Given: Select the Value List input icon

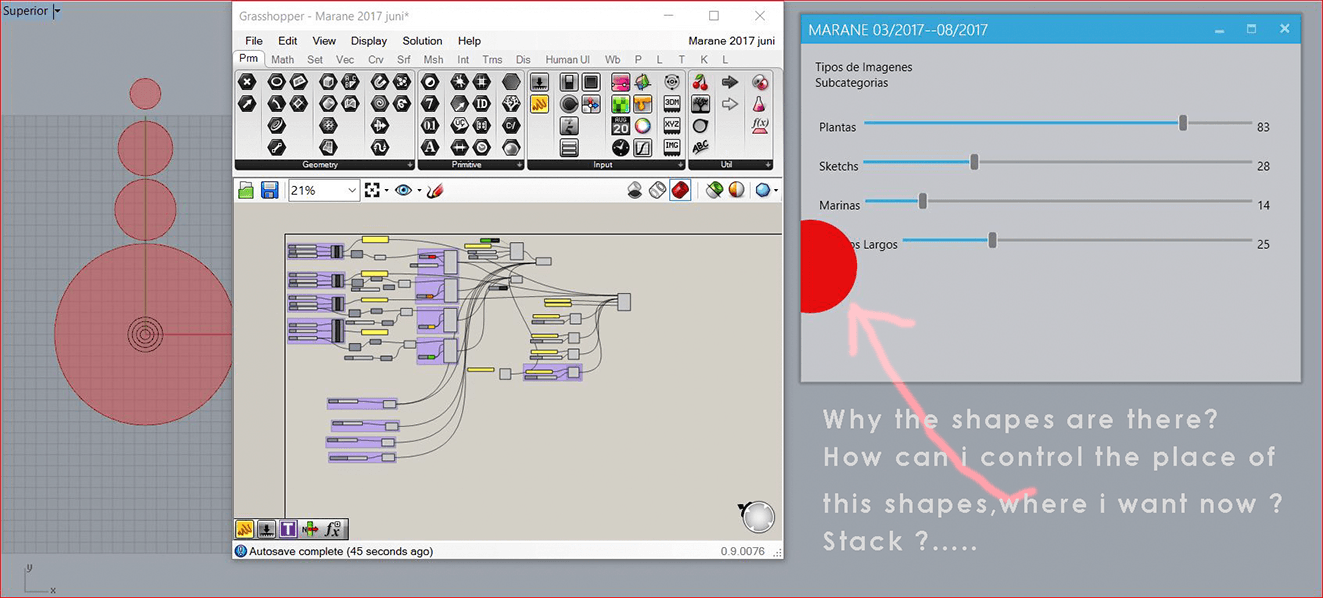Looking at the screenshot, I should click(x=569, y=148).
